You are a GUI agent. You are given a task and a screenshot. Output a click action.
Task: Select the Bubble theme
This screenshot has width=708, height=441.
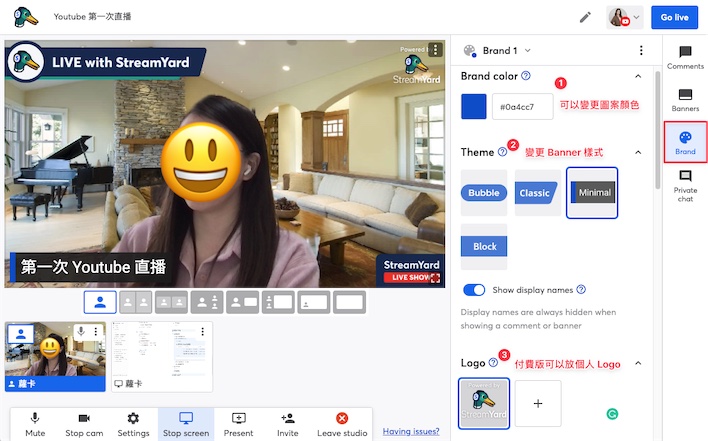coord(484,193)
